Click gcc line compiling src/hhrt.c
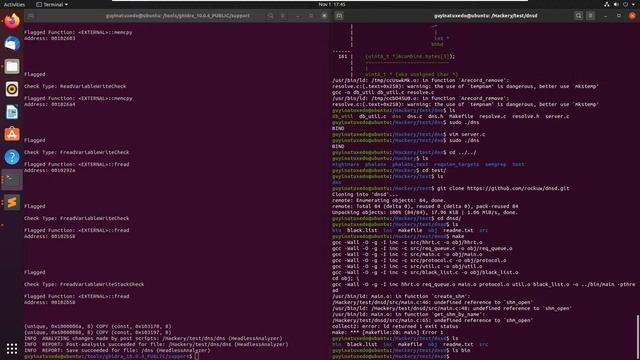 [407, 242]
